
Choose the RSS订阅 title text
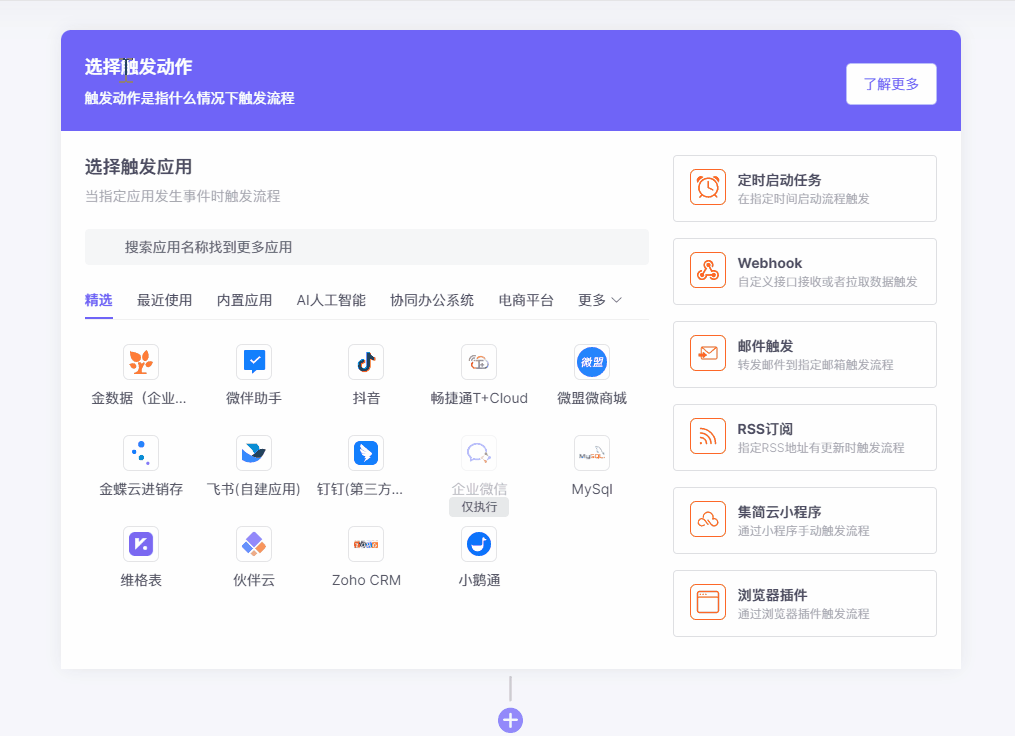[765, 429]
